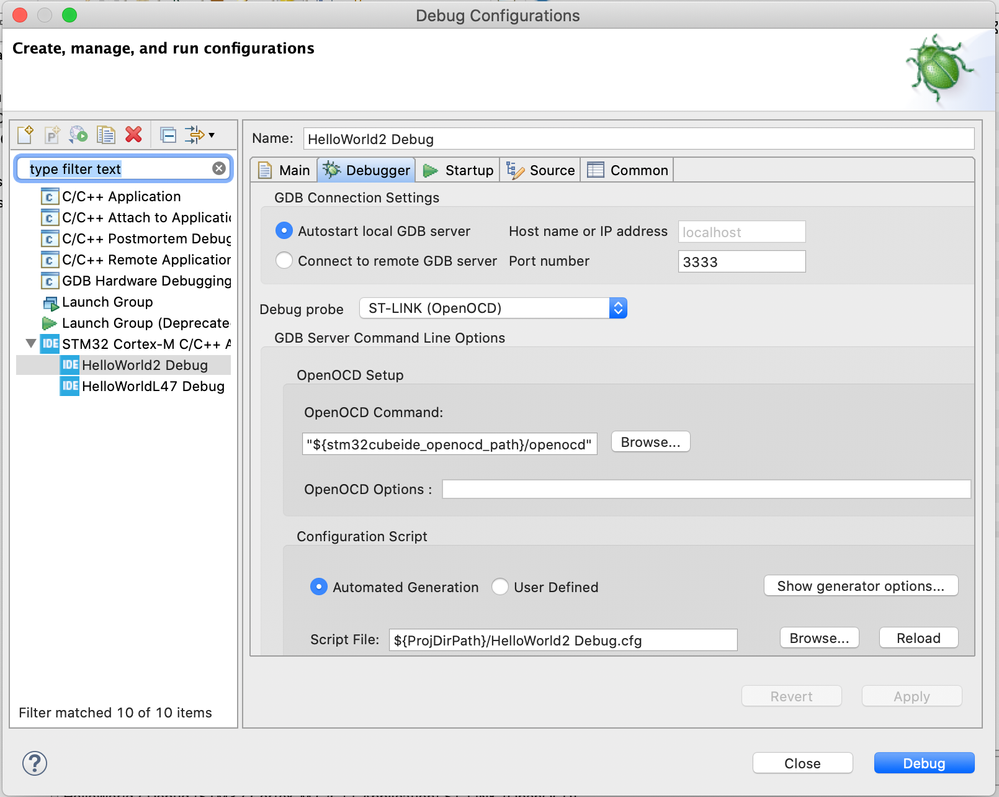This screenshot has height=797, width=999.
Task: Select the C/C++ Postmortem Debugger type
Action: (x=135, y=239)
